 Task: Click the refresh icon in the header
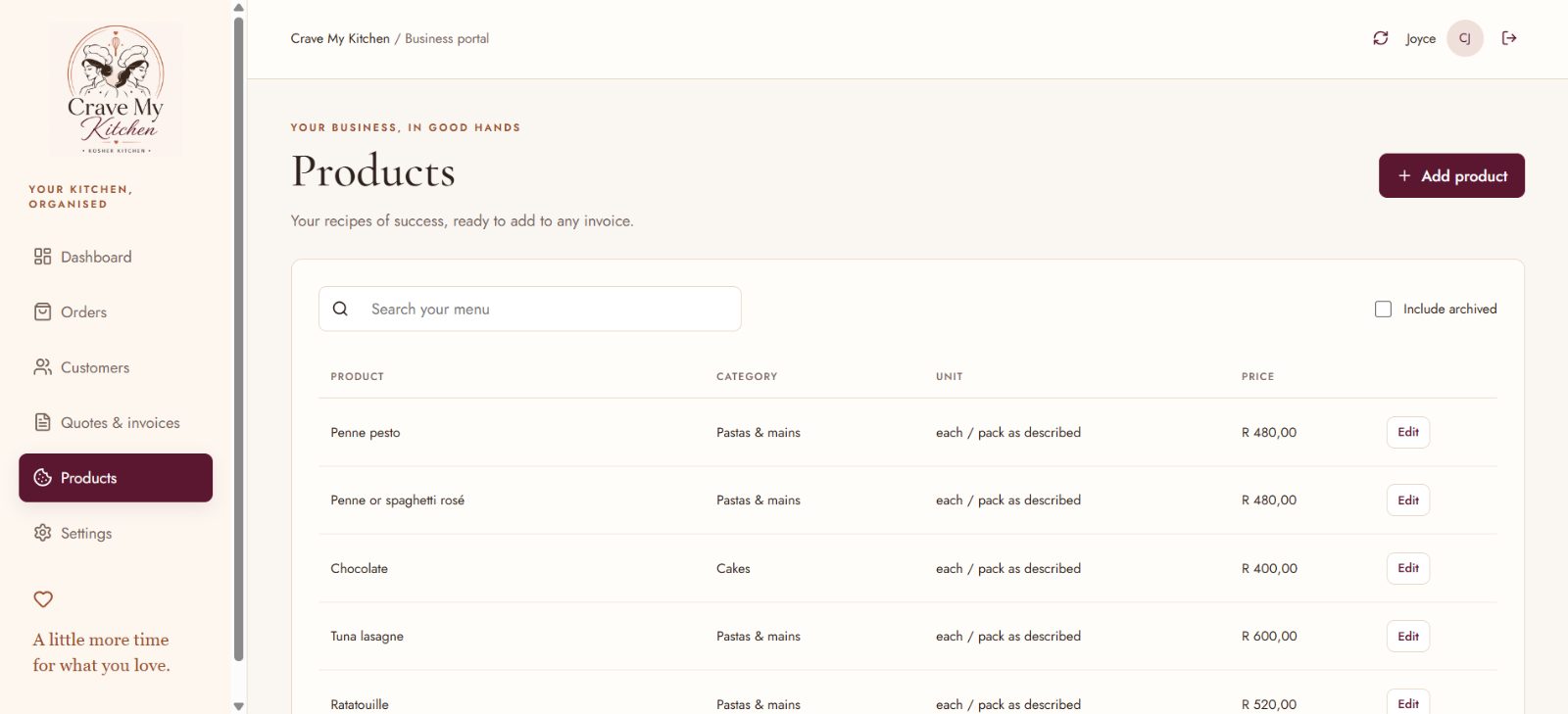1380,38
